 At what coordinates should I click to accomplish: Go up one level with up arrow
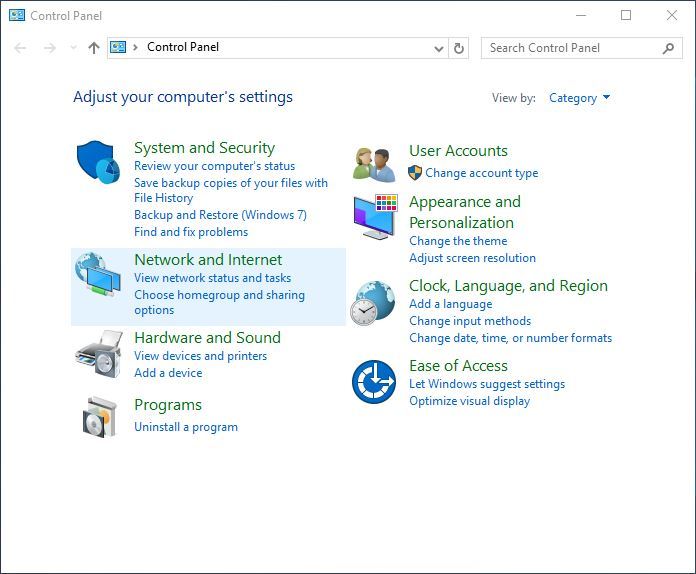94,48
